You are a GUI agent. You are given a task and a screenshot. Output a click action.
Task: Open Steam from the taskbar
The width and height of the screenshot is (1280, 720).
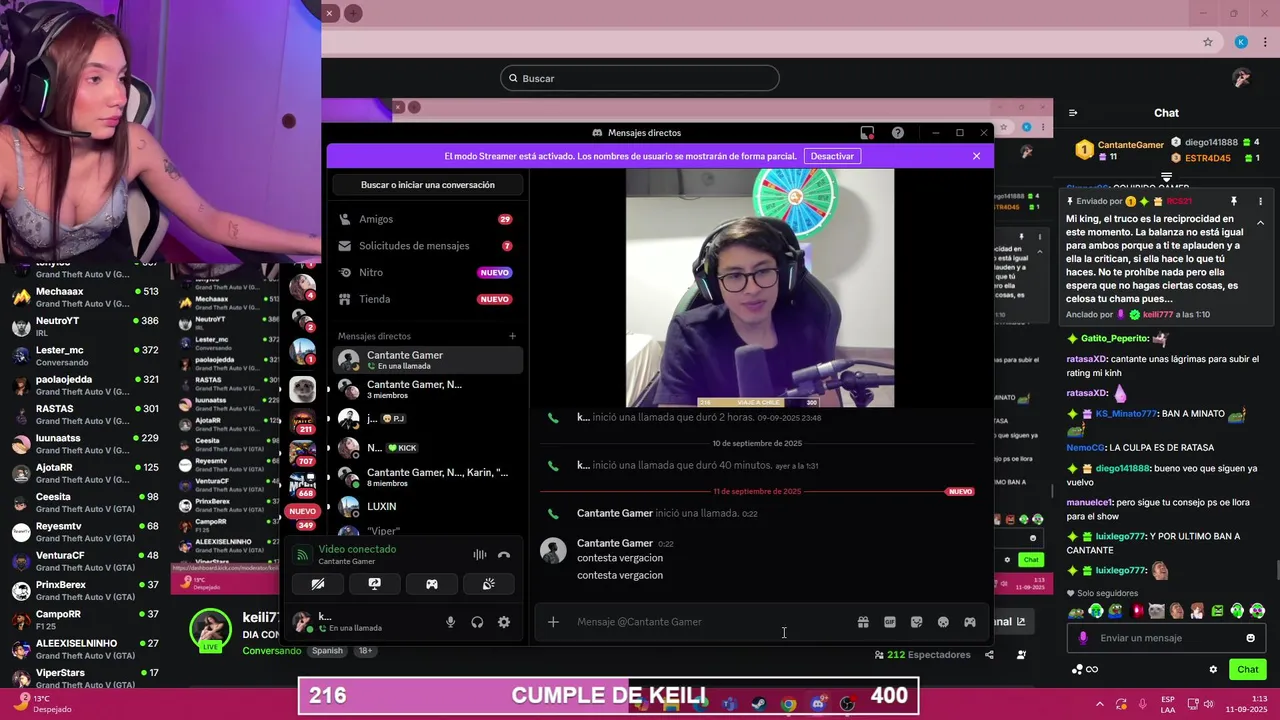click(759, 704)
